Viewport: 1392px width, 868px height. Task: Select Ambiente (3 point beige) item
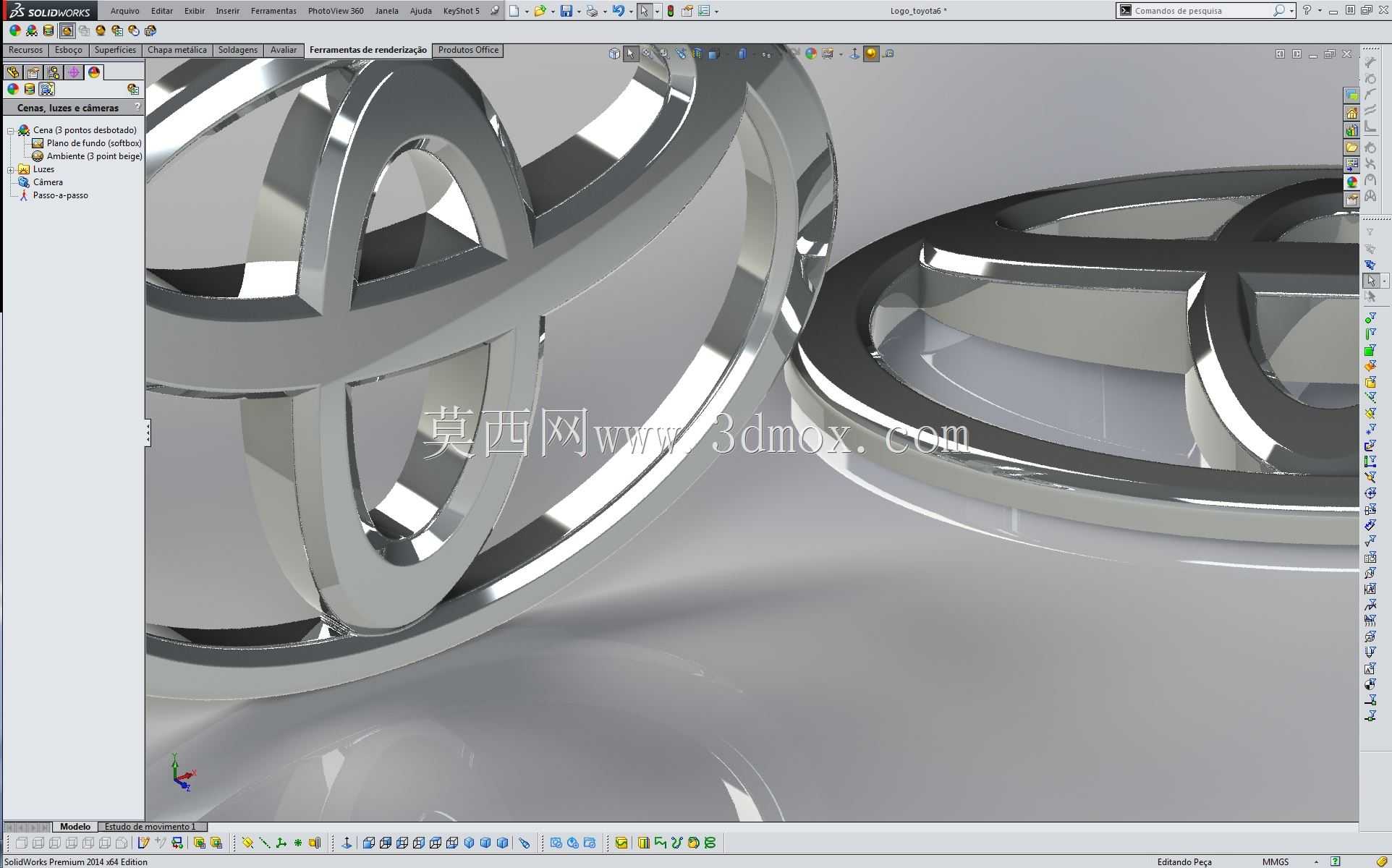point(94,156)
